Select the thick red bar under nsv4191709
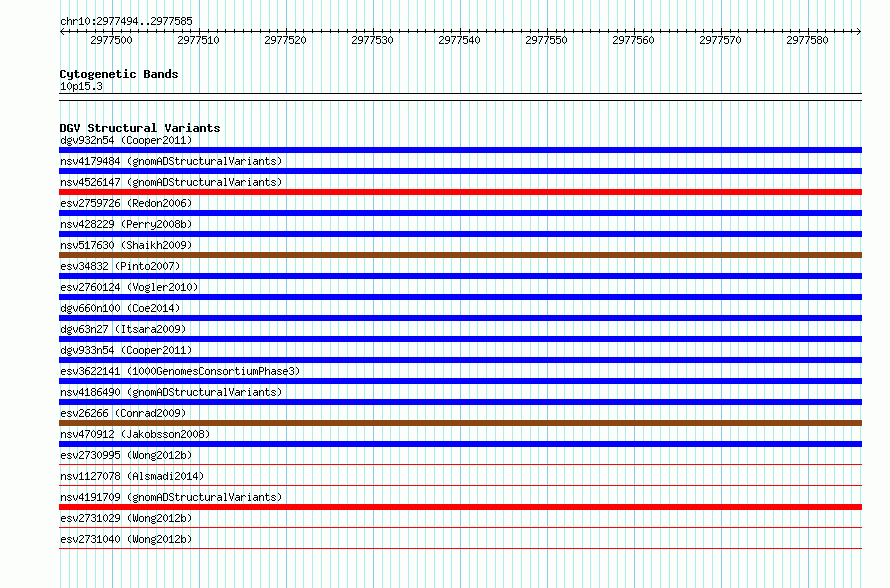The height and width of the screenshot is (588, 890). tap(460, 507)
